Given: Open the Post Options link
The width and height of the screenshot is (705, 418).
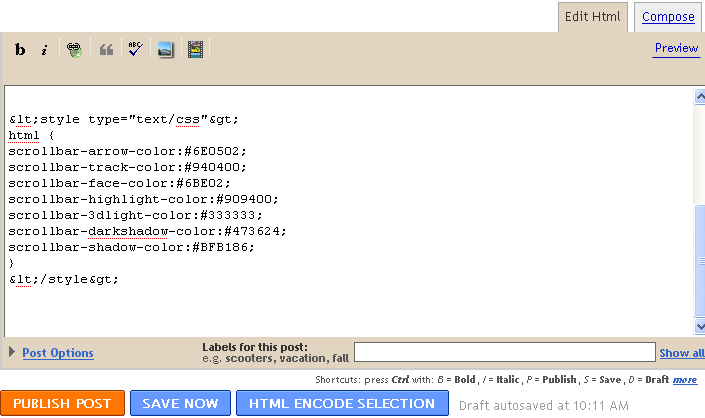Looking at the screenshot, I should point(58,353).
